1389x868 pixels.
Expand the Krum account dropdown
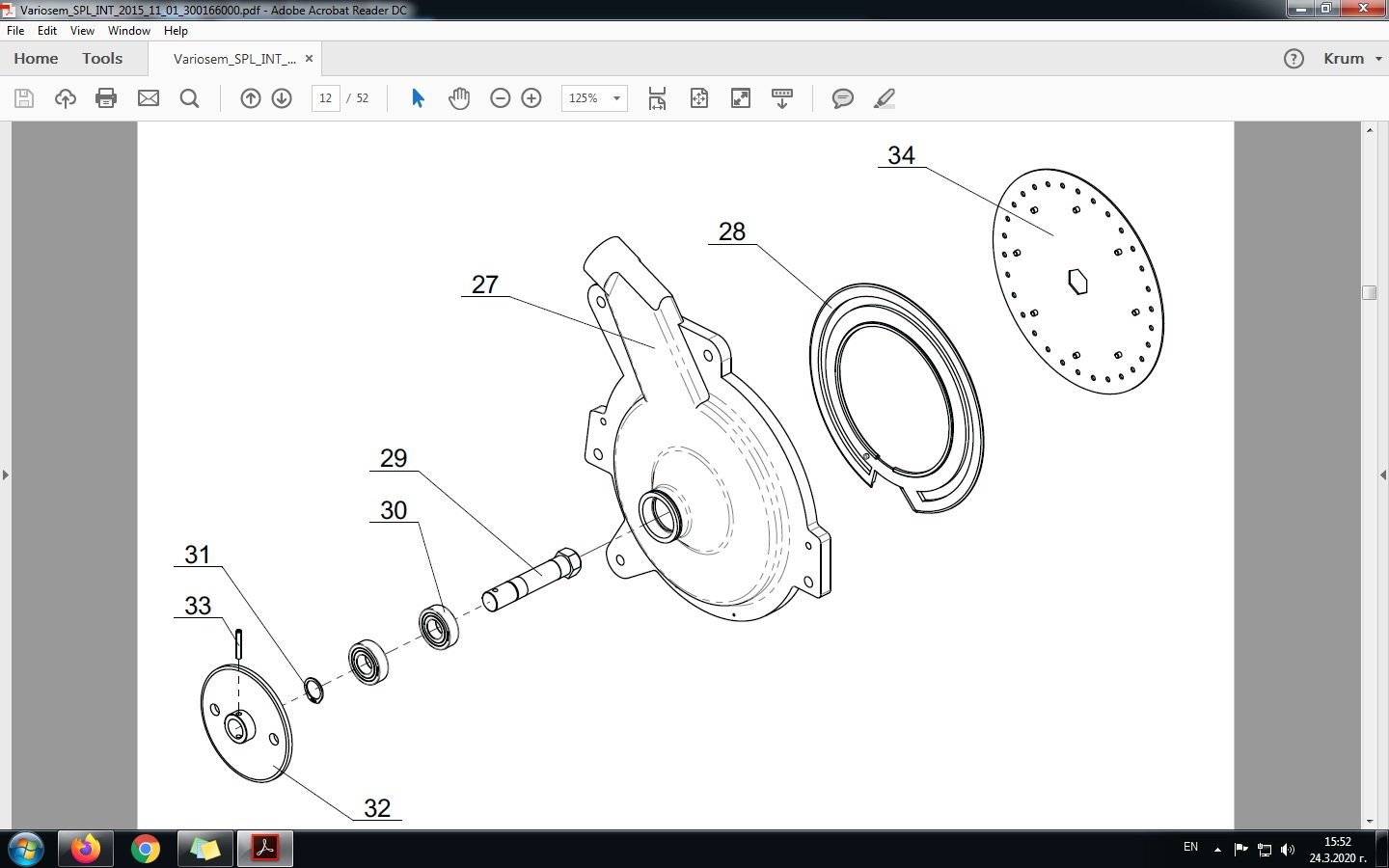pyautogui.click(x=1352, y=59)
